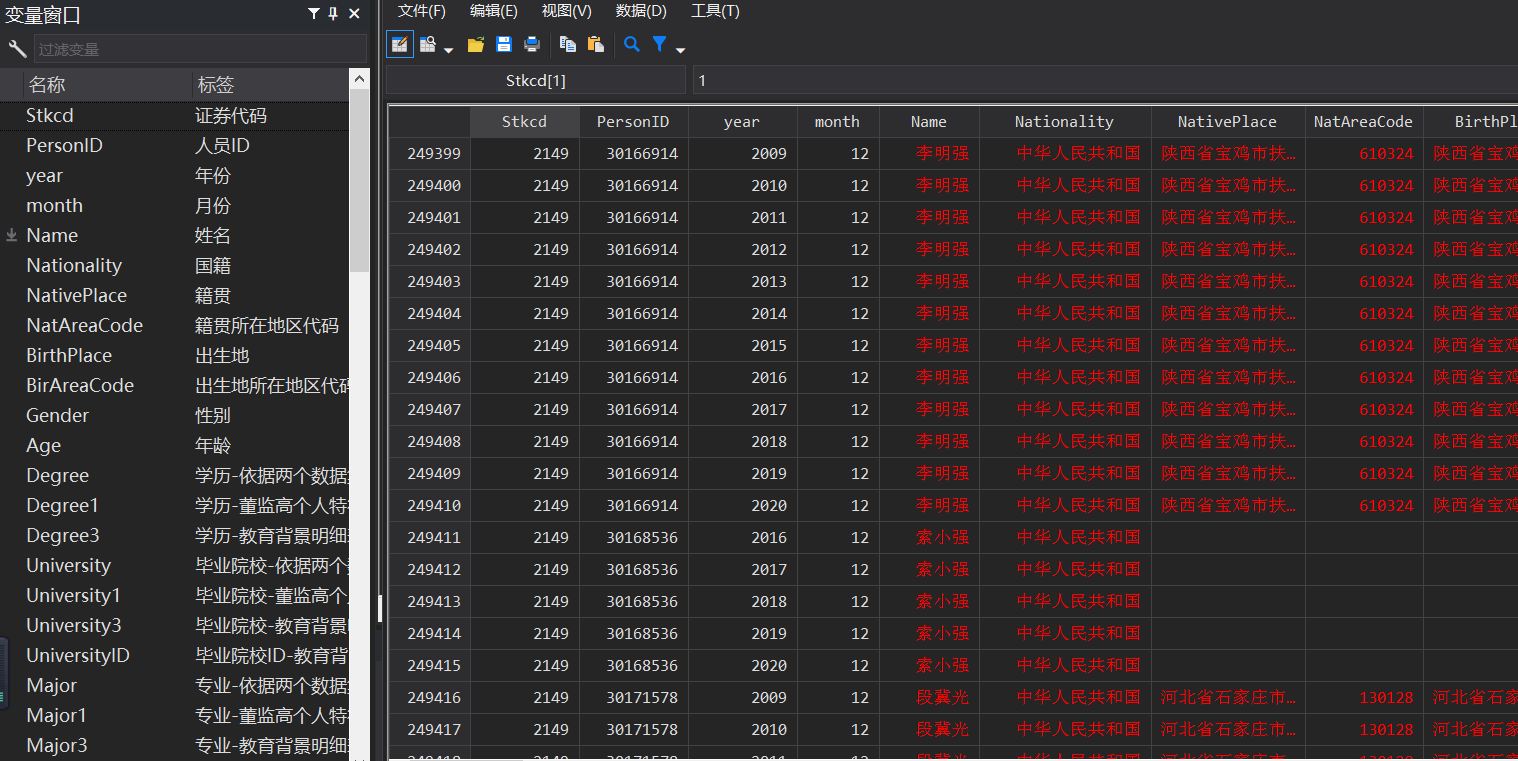The width and height of the screenshot is (1518, 761).
Task: Select row number 249411
Action: coord(429,538)
